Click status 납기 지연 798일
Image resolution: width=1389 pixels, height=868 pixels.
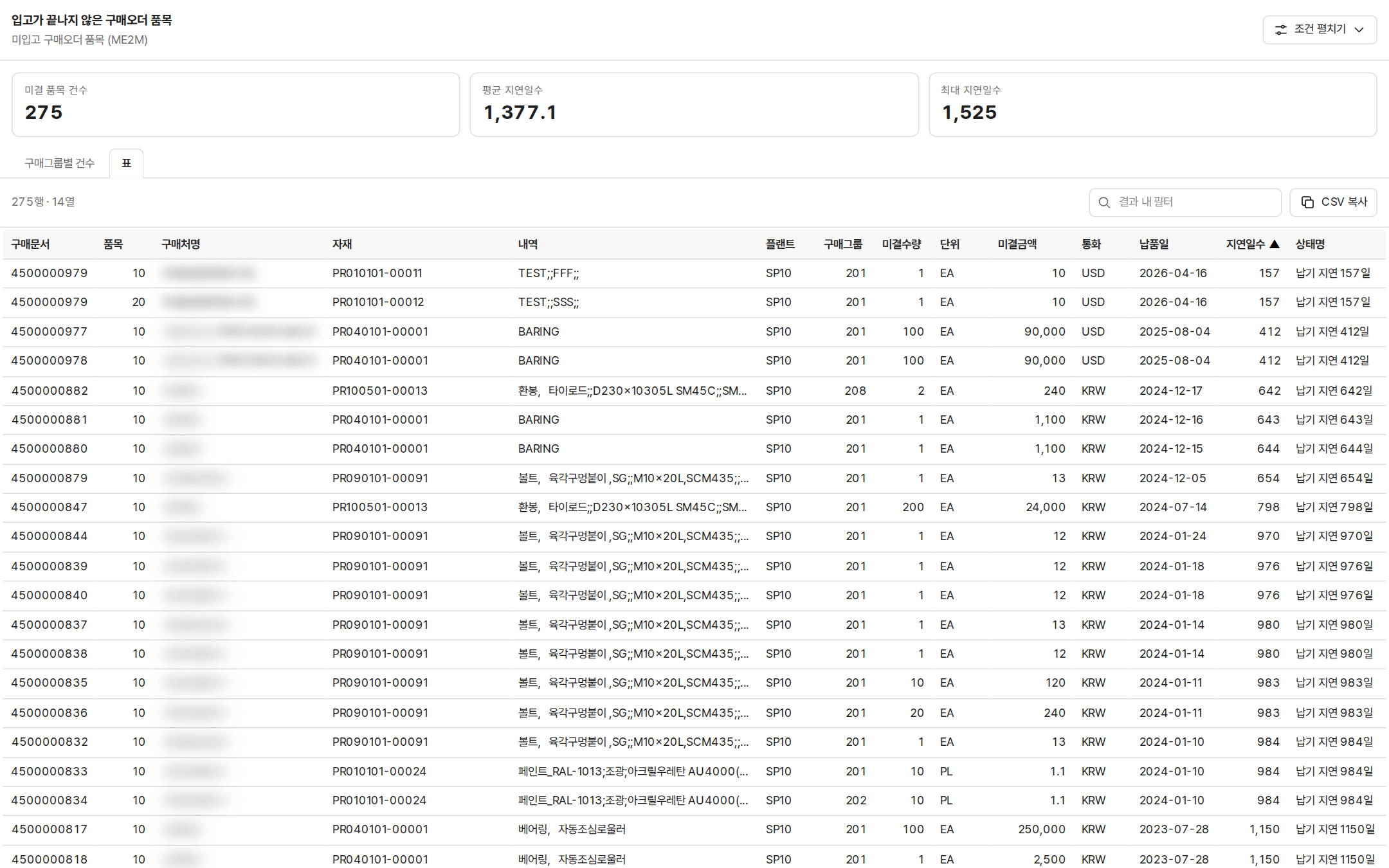1334,507
